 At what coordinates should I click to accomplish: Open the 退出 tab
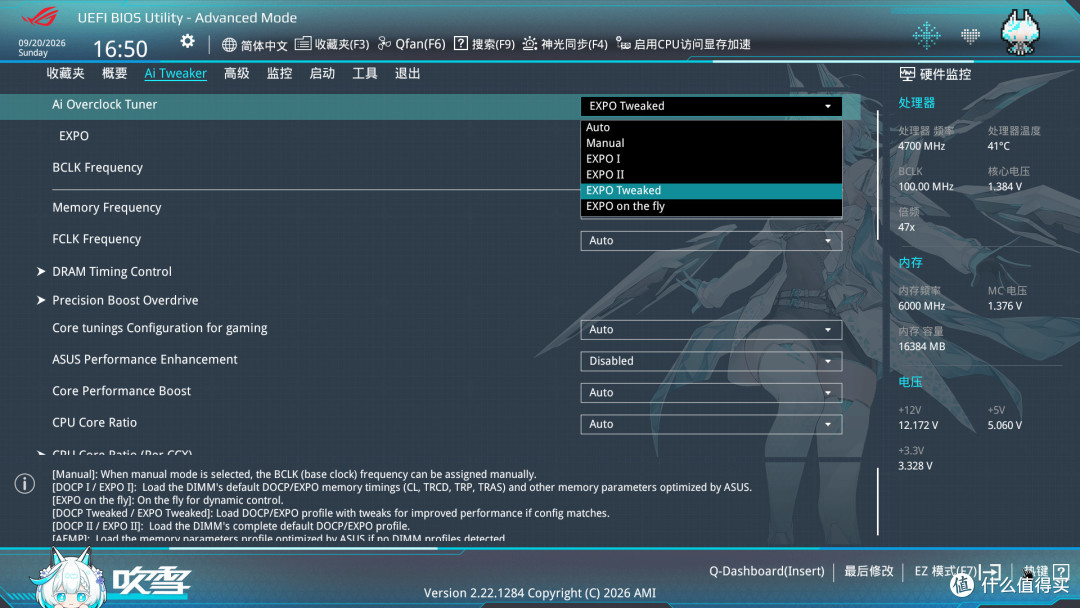click(x=408, y=74)
